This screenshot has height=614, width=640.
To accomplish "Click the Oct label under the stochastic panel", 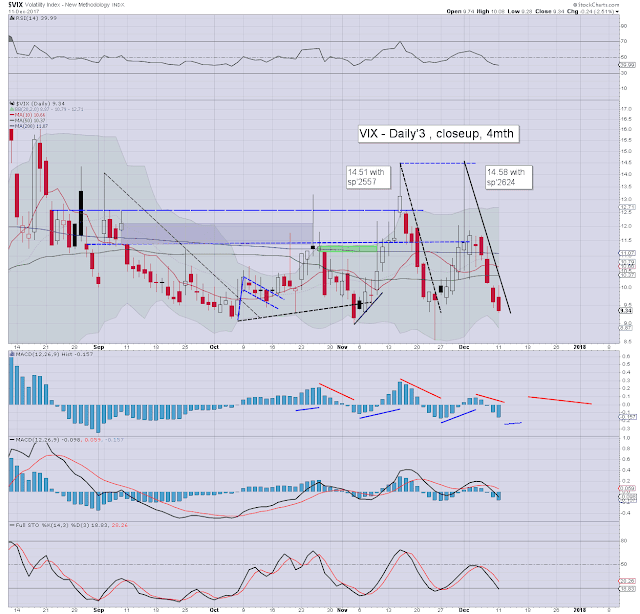I will [214, 610].
